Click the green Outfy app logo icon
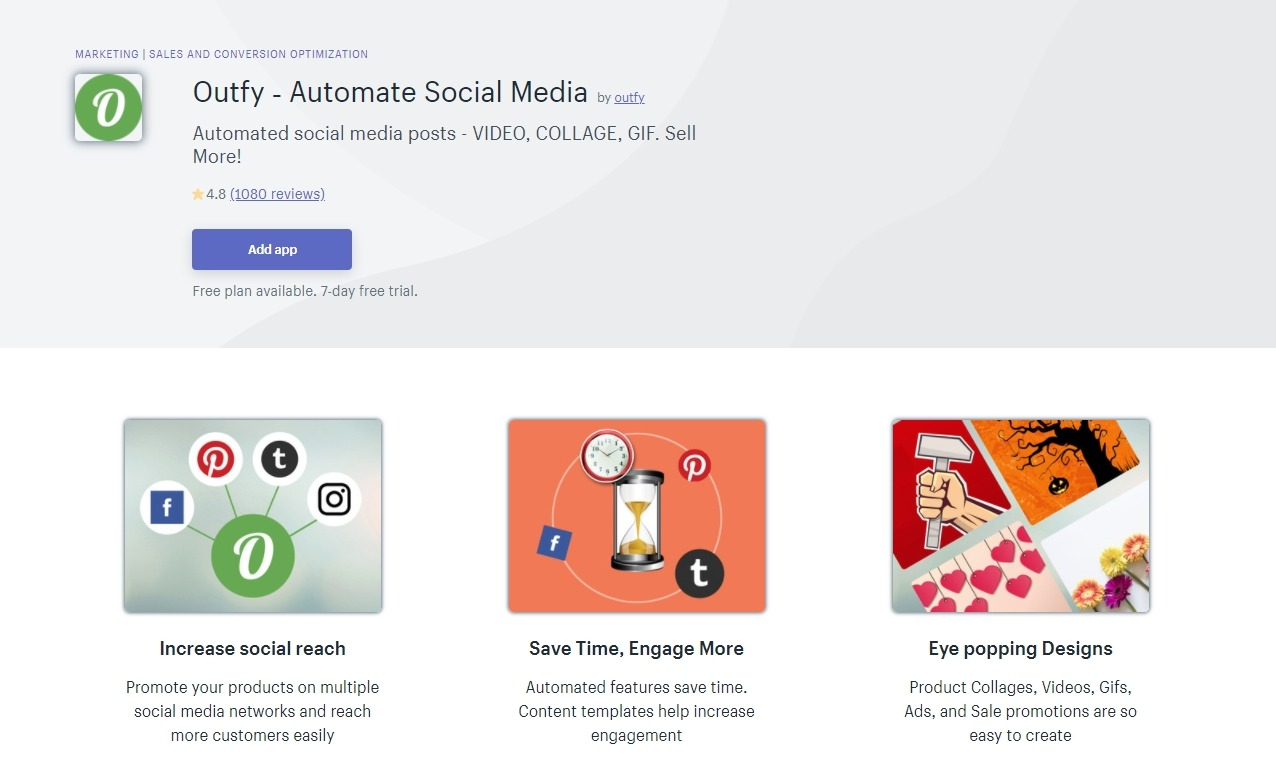This screenshot has height=783, width=1276. [x=108, y=107]
